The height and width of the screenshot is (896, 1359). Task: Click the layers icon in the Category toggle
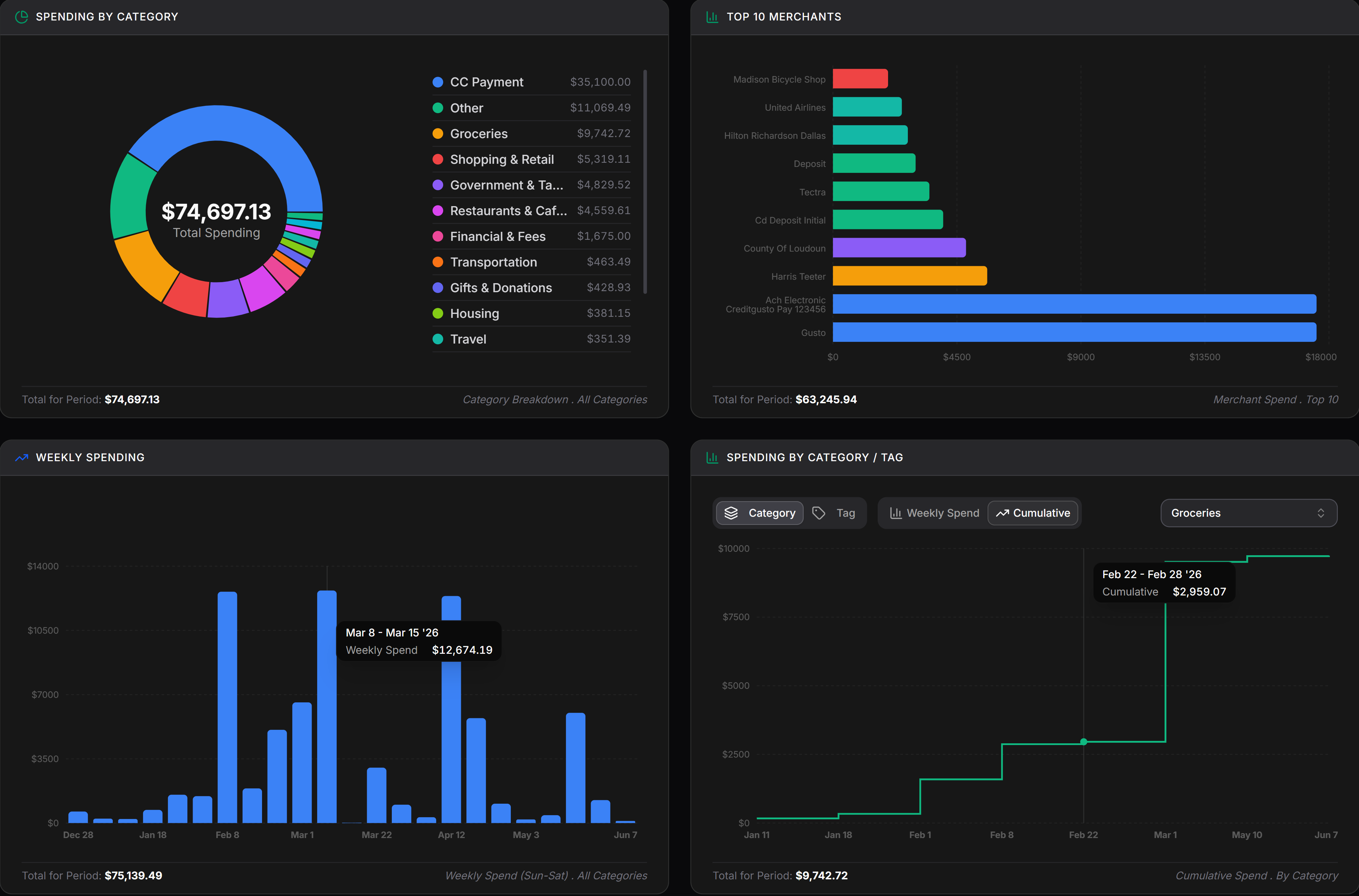click(x=731, y=513)
